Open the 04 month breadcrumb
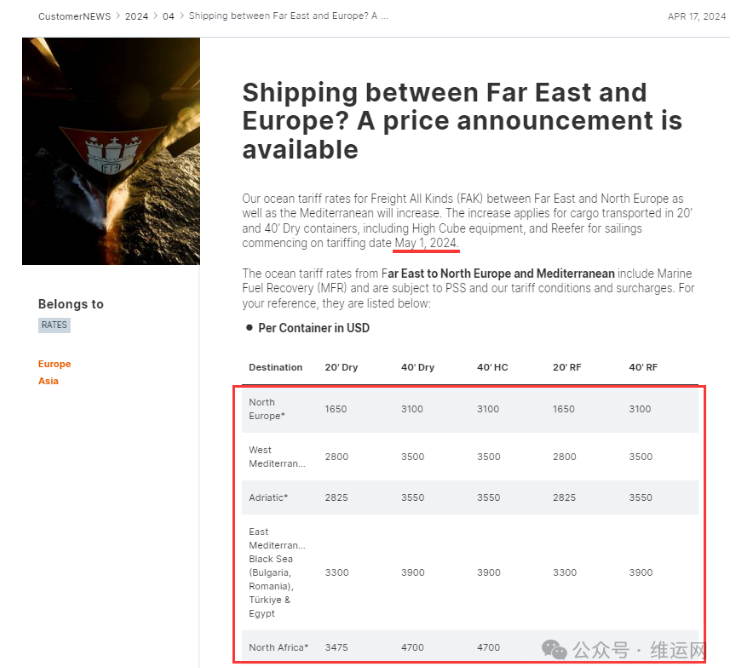This screenshot has width=747, height=668. (x=168, y=16)
